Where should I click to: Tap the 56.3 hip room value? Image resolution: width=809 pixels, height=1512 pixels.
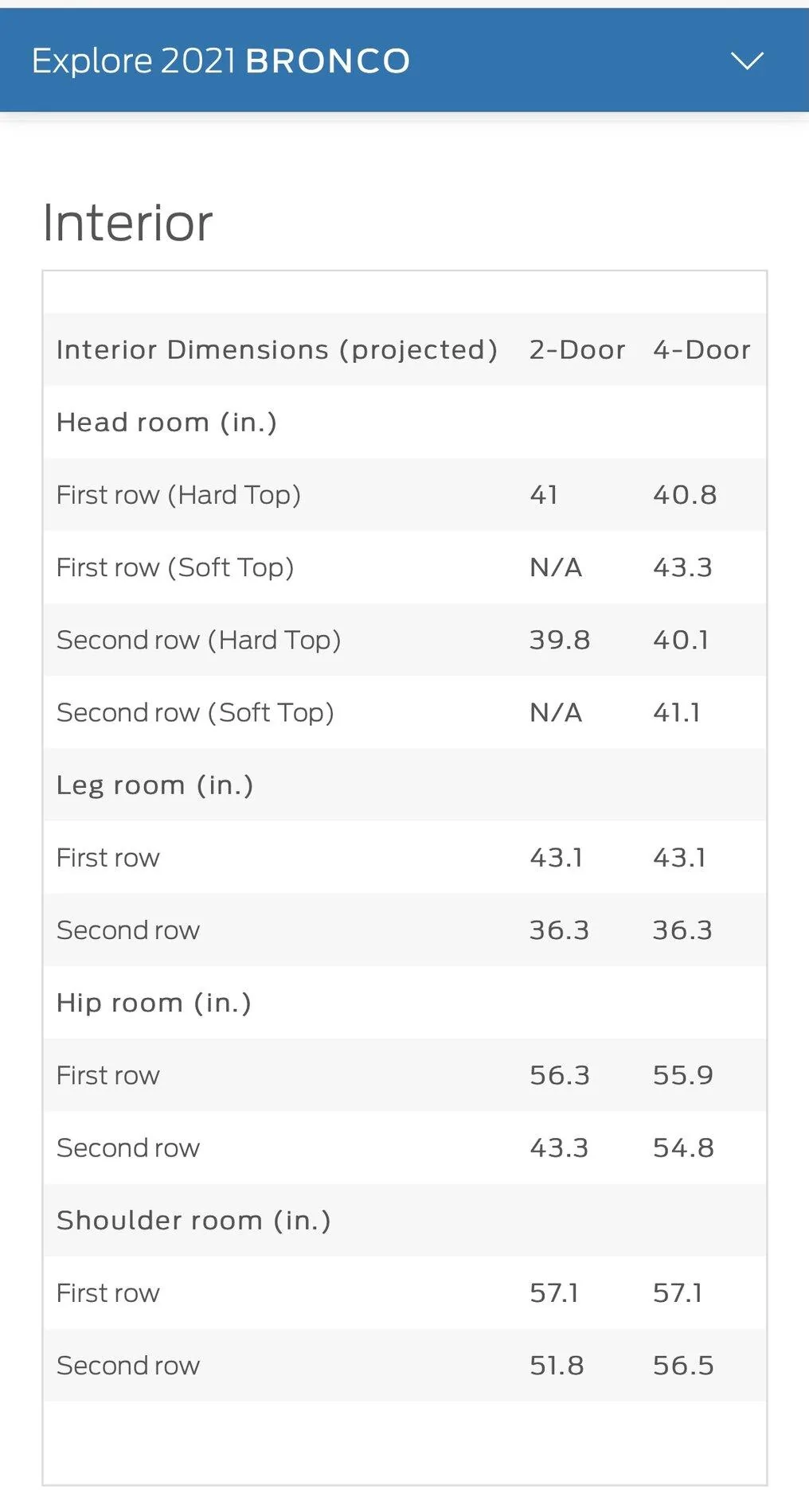(x=560, y=1075)
